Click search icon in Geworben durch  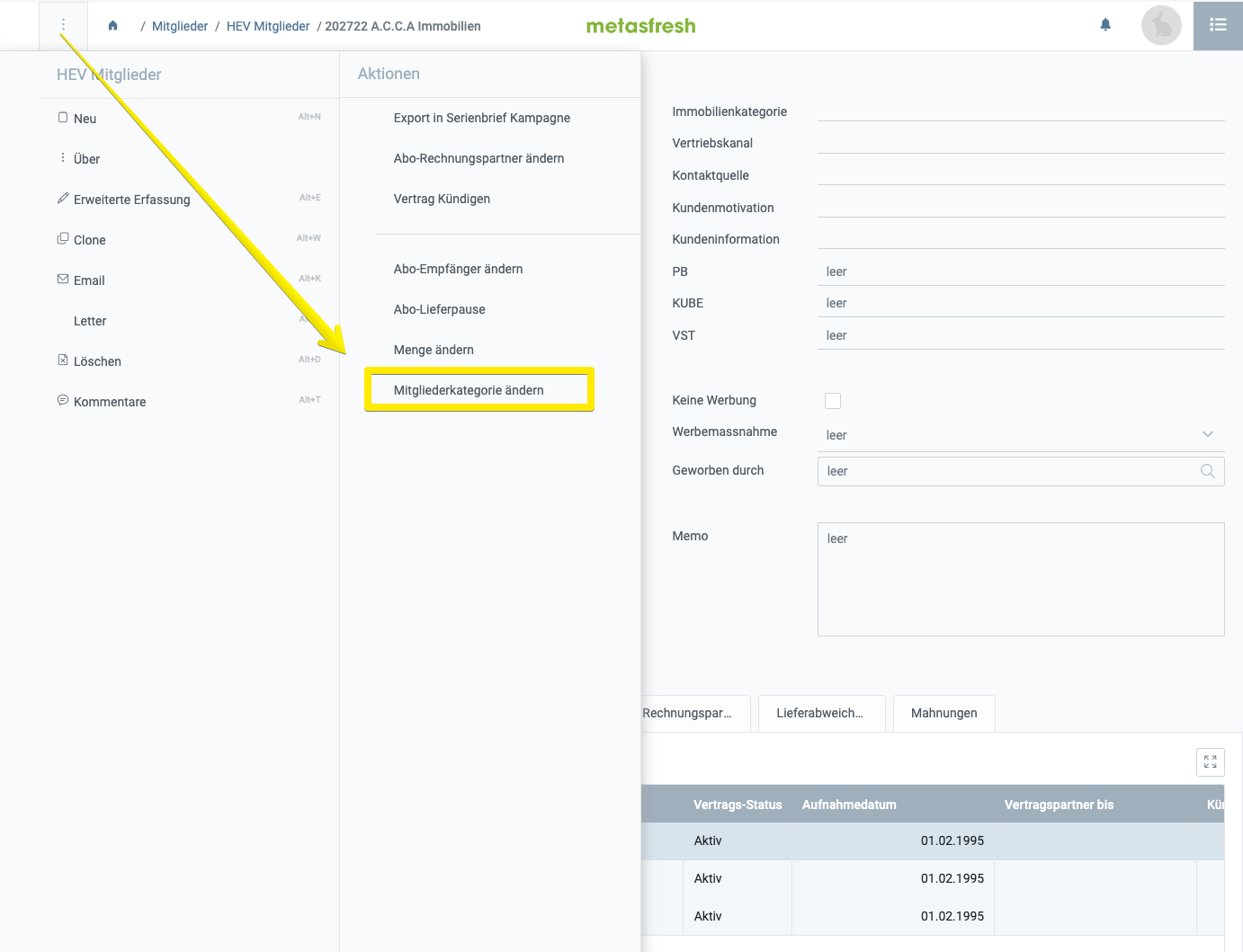(1208, 471)
